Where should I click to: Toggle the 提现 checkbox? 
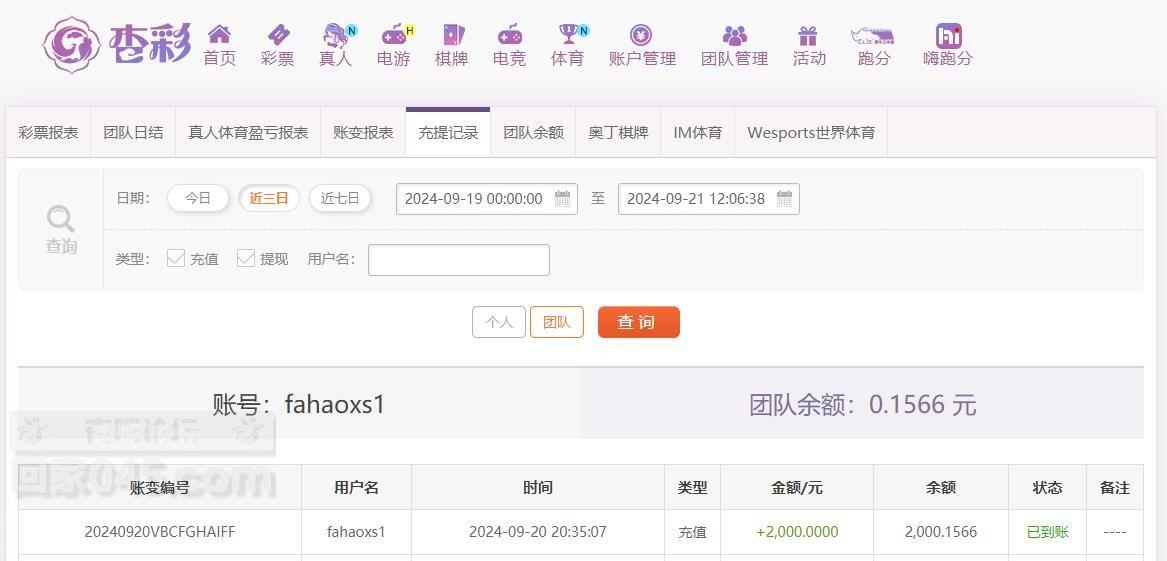246,258
